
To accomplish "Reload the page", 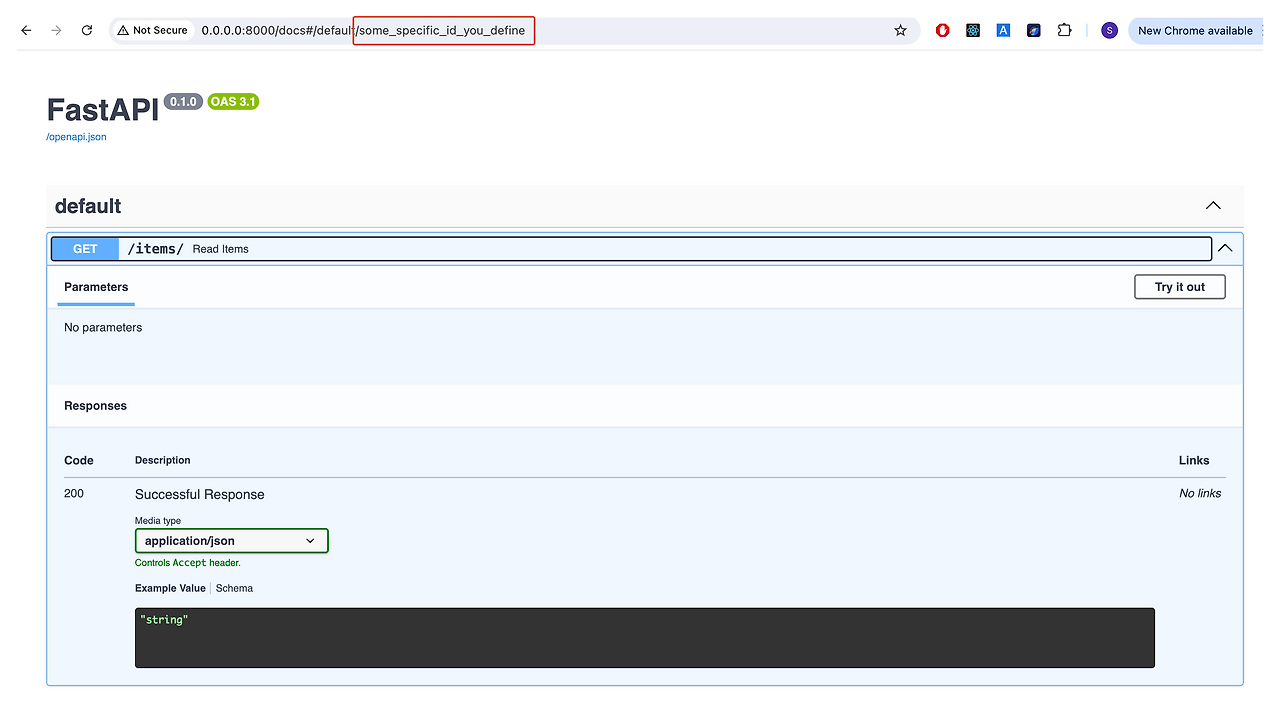I will pyautogui.click(x=86, y=30).
